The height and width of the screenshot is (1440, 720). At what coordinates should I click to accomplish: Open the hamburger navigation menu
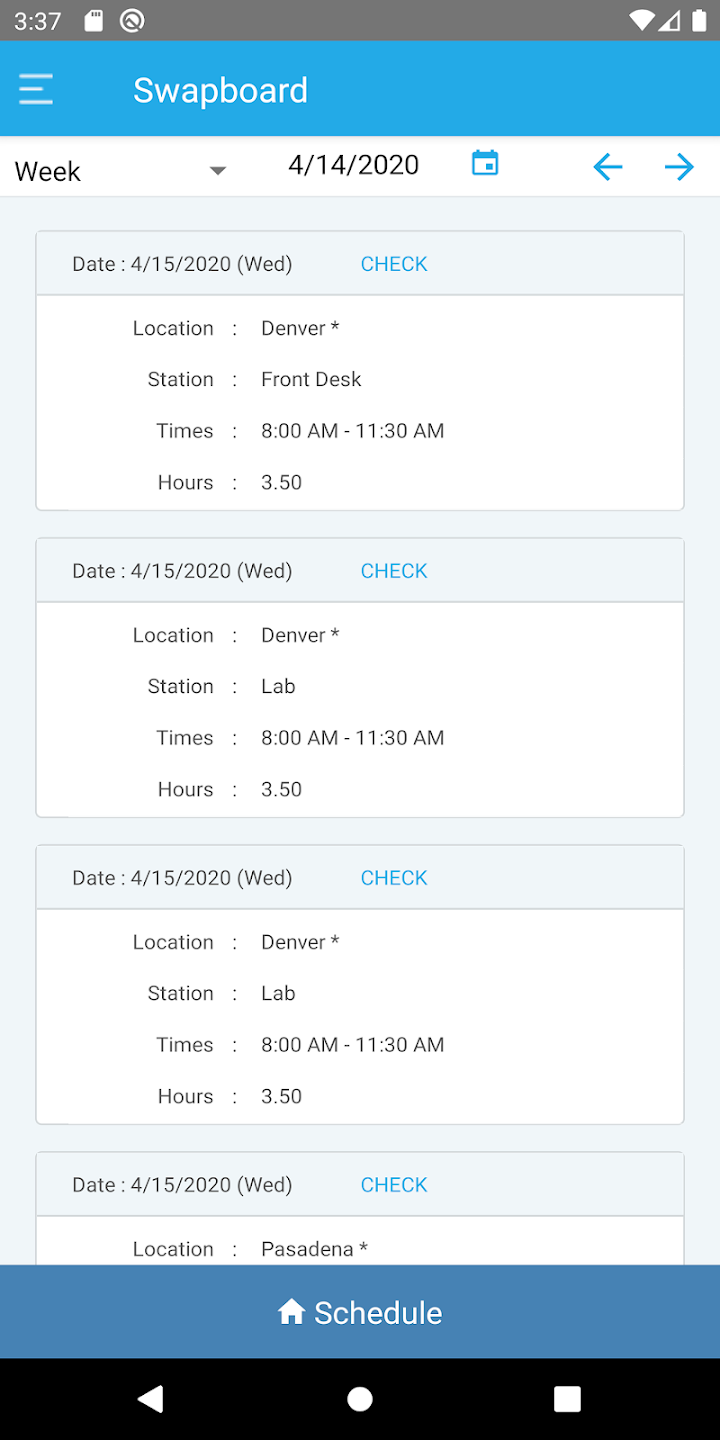coord(36,90)
